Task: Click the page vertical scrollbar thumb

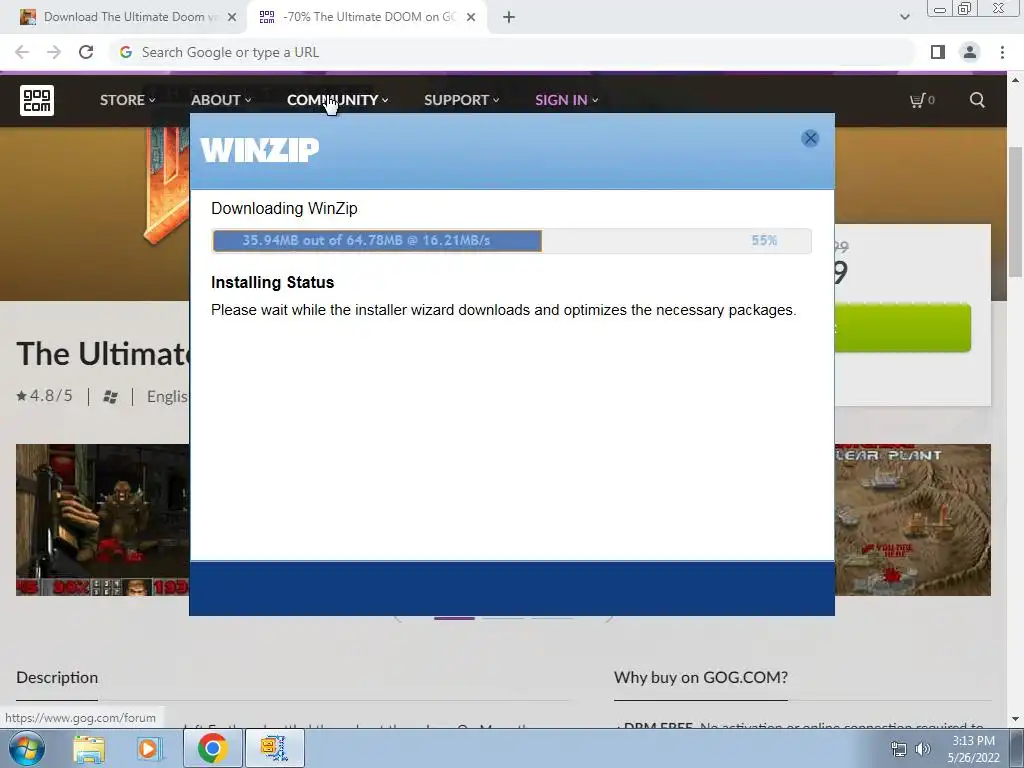Action: 1015,212
